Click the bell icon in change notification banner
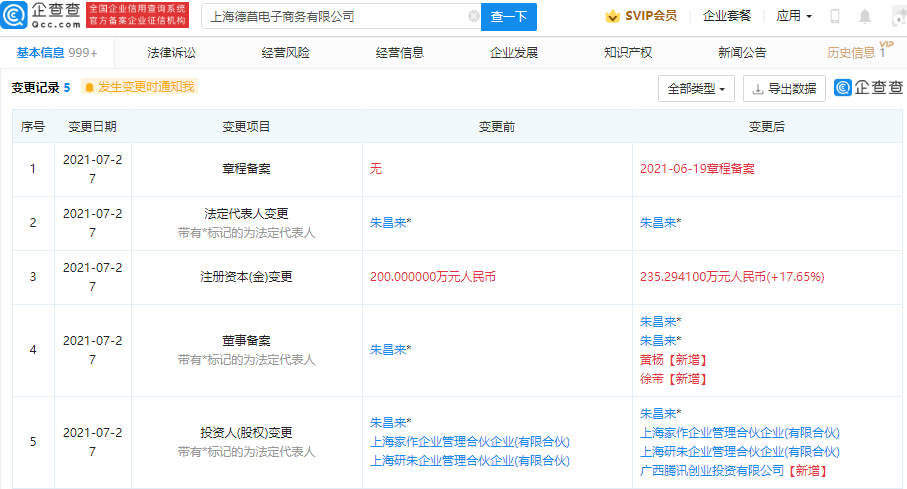The width and height of the screenshot is (907, 489). pos(89,87)
